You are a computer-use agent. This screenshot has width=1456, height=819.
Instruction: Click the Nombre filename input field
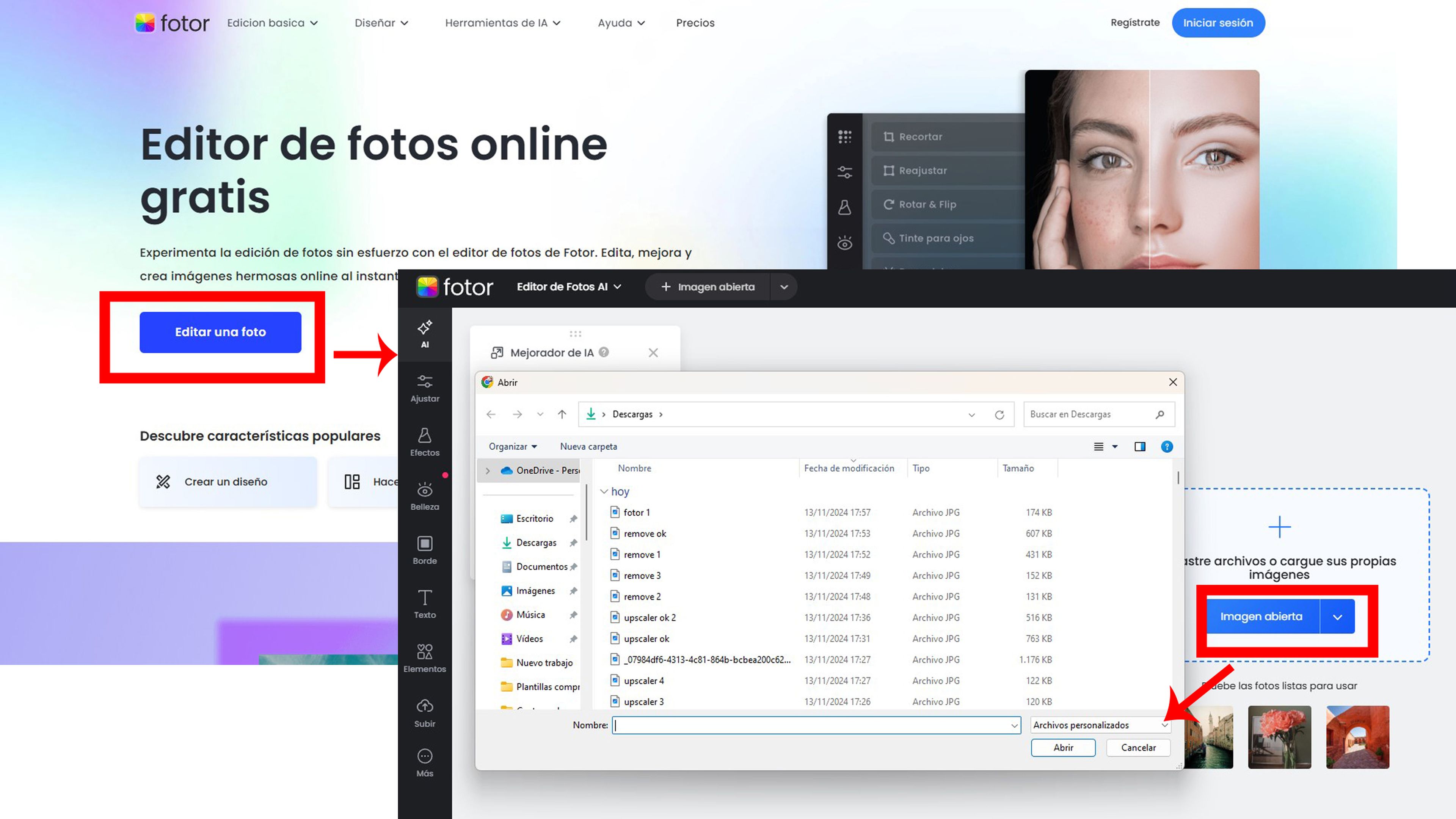pos(816,725)
